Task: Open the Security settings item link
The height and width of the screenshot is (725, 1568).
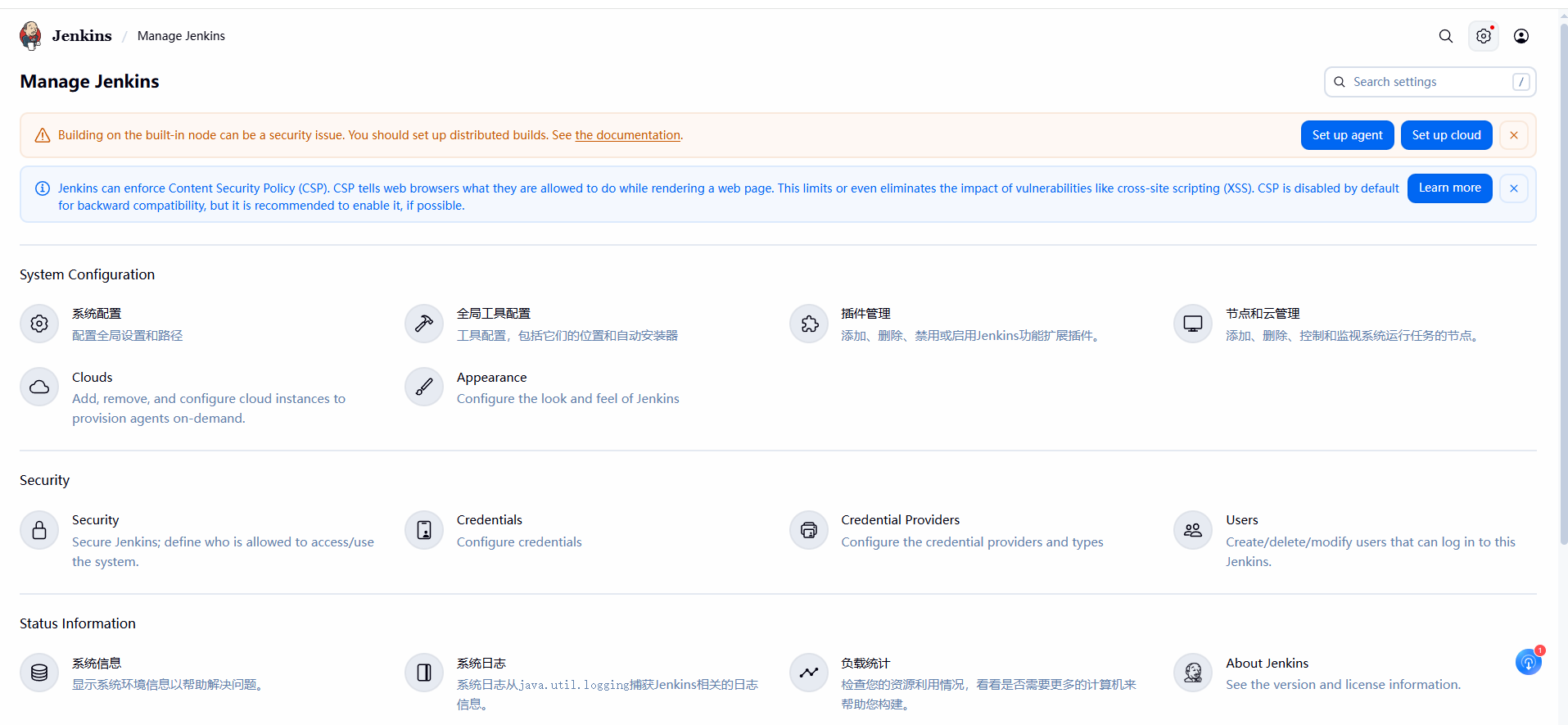Action: pyautogui.click(x=95, y=520)
